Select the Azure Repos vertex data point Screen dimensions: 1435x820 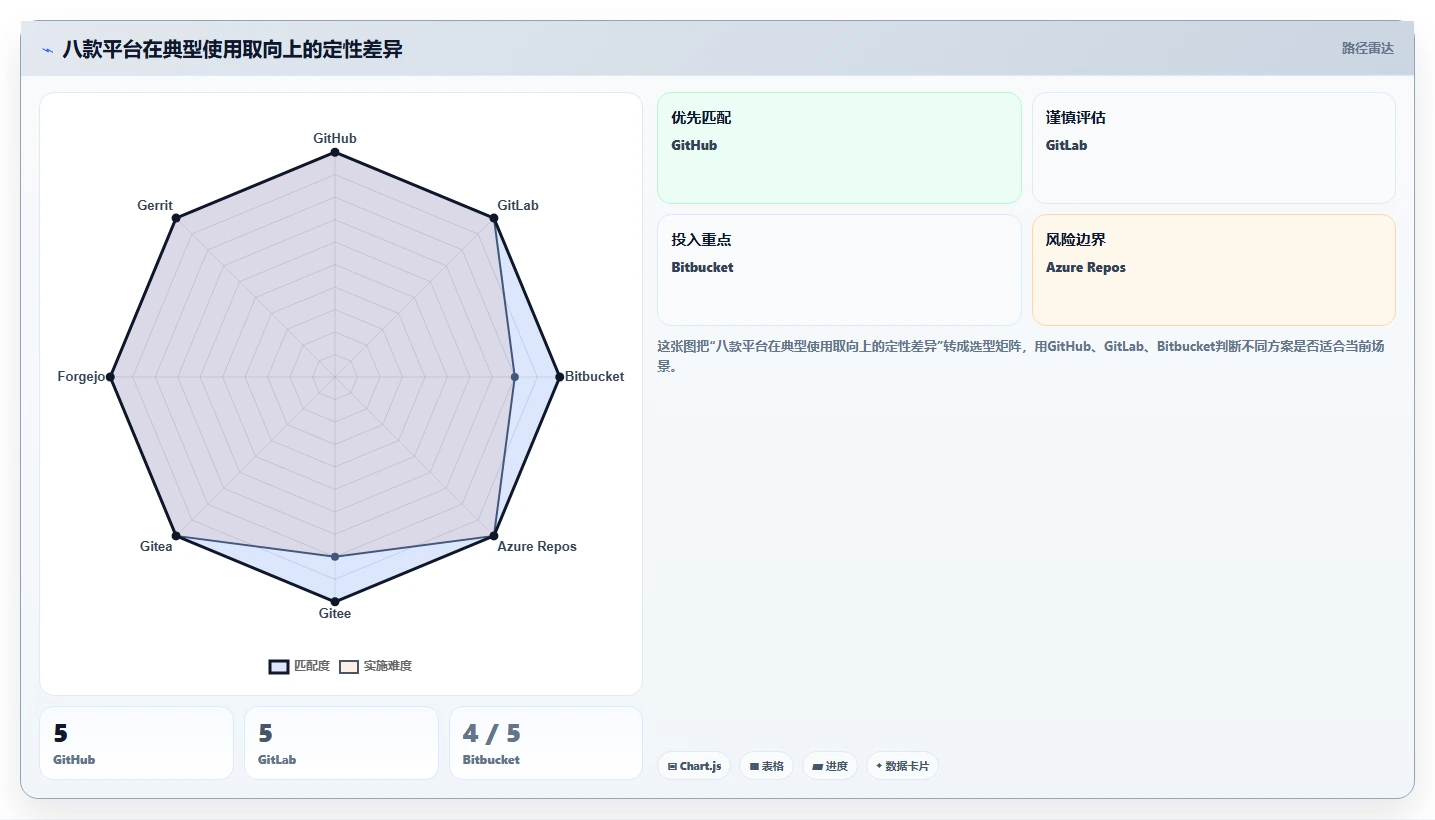click(494, 536)
